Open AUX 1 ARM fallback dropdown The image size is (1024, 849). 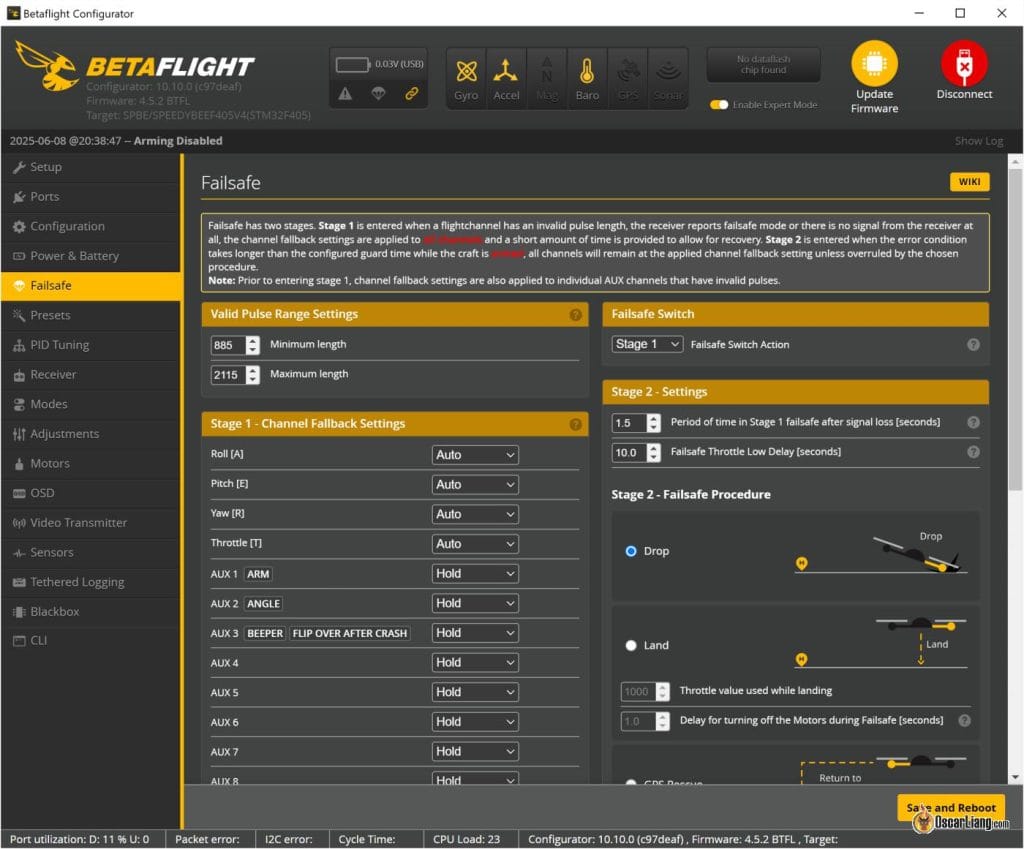point(475,574)
